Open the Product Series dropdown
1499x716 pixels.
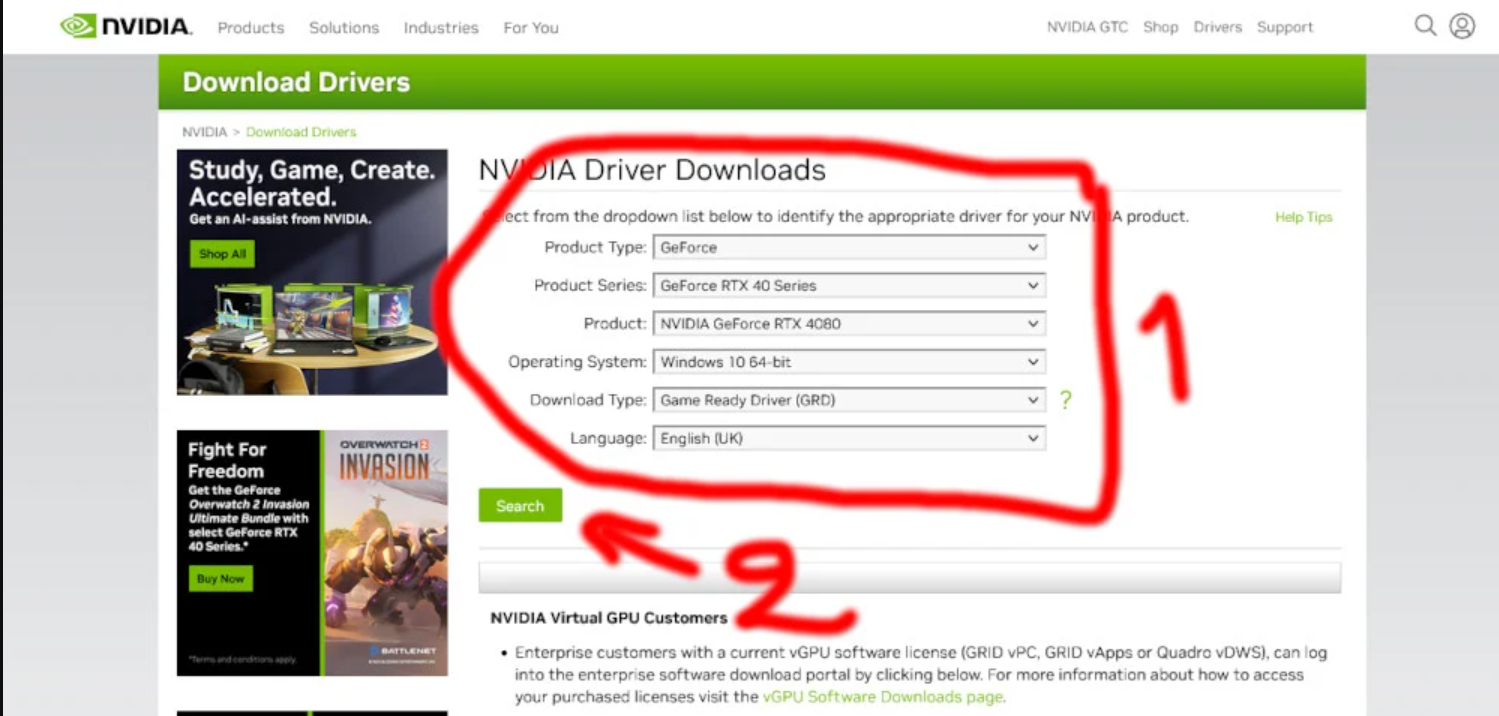849,285
